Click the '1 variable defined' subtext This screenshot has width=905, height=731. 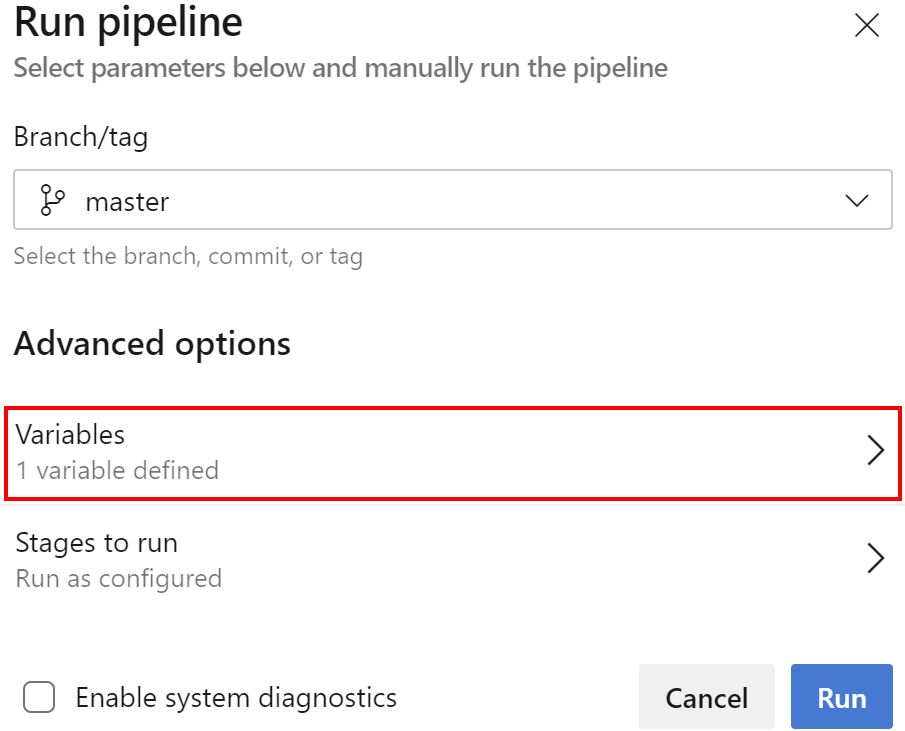tap(117, 470)
